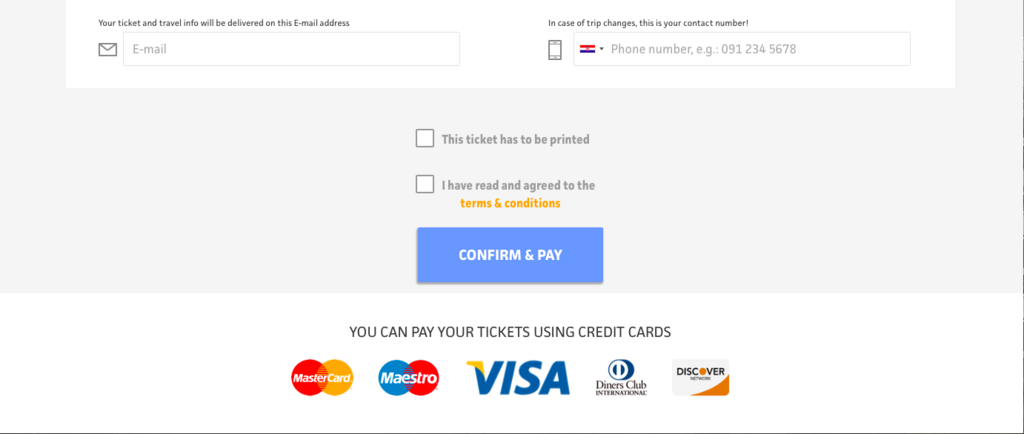Viewport: 1024px width, 434px height.
Task: Click the Maestro card logo
Action: click(409, 378)
